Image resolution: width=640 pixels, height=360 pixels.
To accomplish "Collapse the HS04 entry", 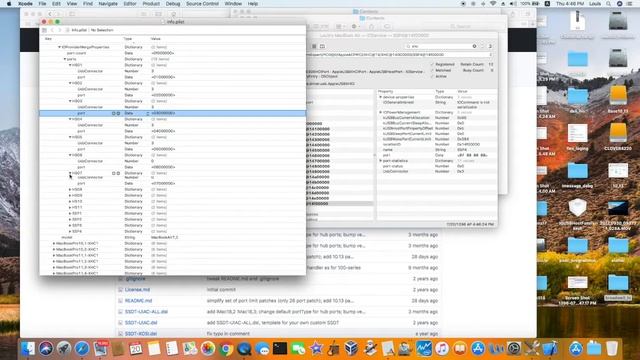I will tap(70, 119).
